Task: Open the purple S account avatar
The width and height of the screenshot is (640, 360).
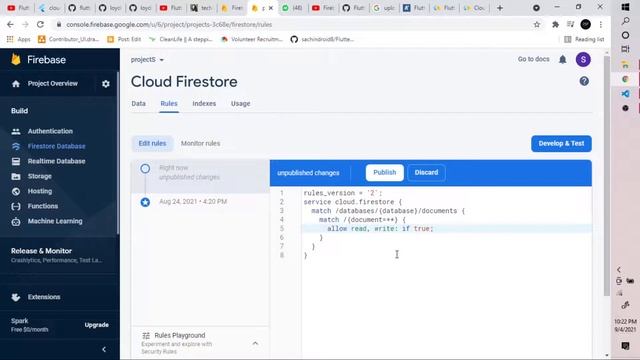Action: click(583, 59)
